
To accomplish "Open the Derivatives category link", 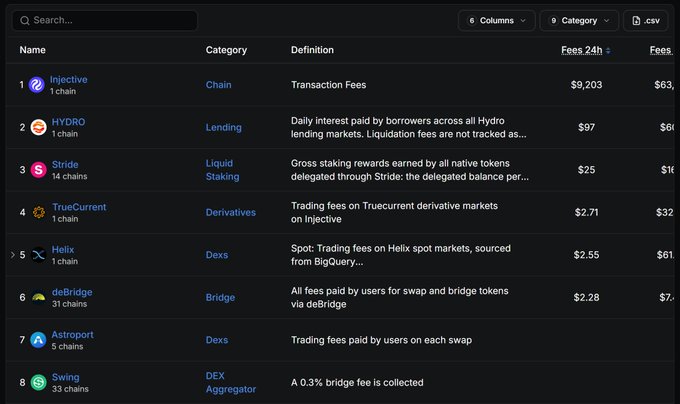I will 231,212.
